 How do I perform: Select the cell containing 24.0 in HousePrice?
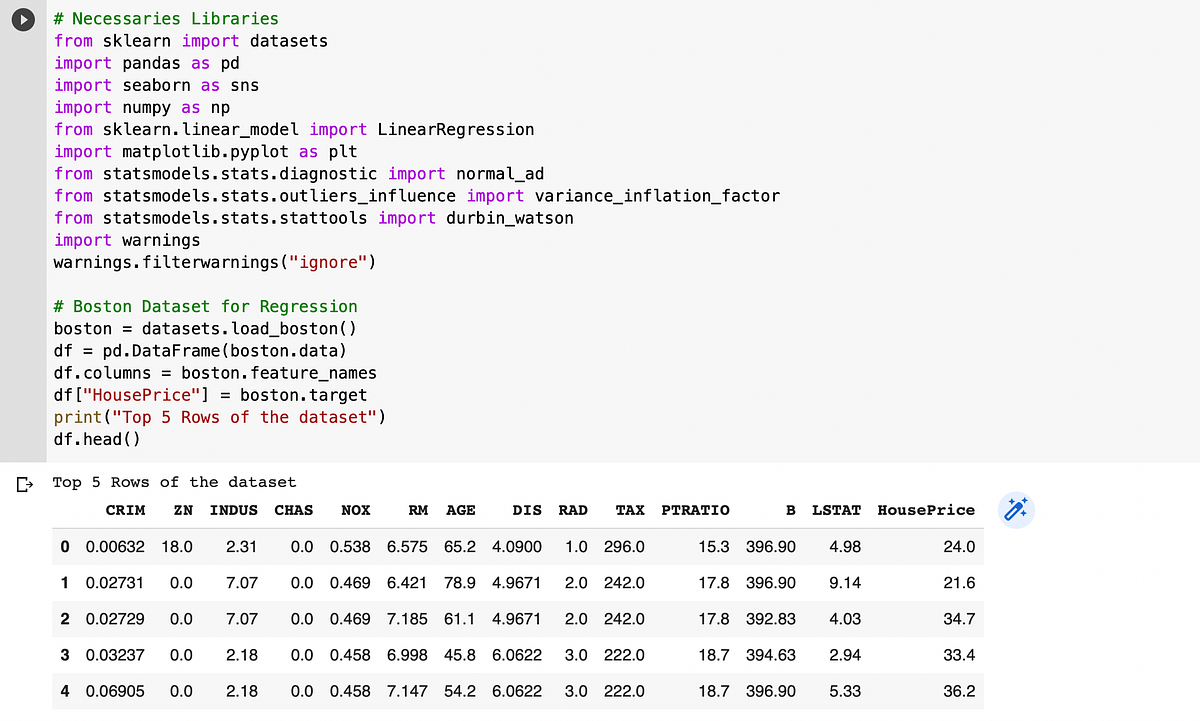959,547
